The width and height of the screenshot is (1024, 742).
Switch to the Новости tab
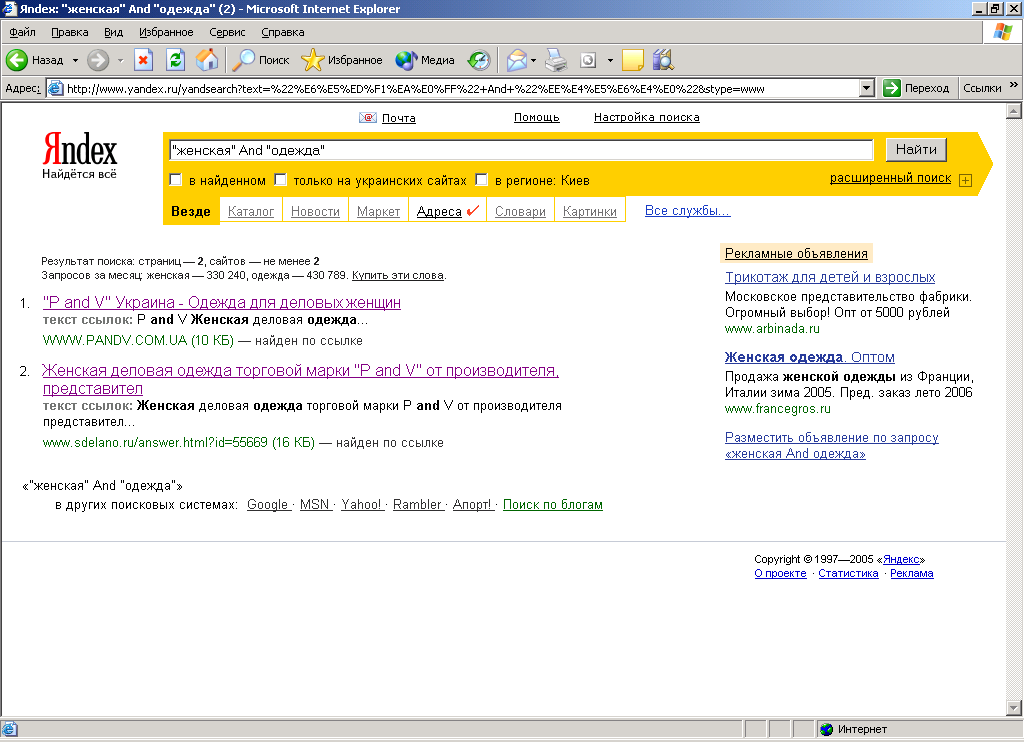315,212
